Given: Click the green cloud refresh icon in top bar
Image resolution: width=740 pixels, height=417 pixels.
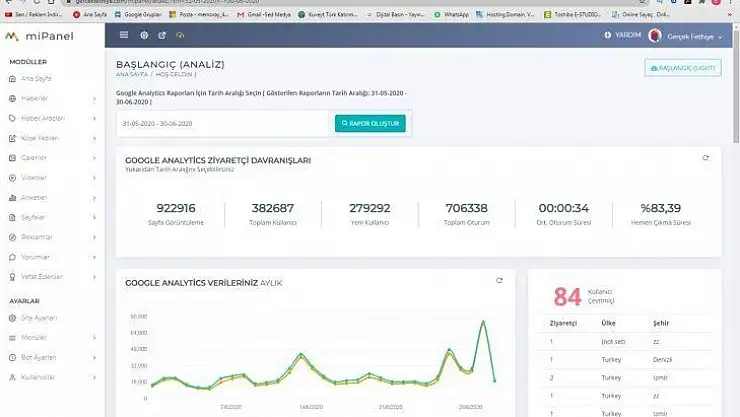Looking at the screenshot, I should pos(180,35).
